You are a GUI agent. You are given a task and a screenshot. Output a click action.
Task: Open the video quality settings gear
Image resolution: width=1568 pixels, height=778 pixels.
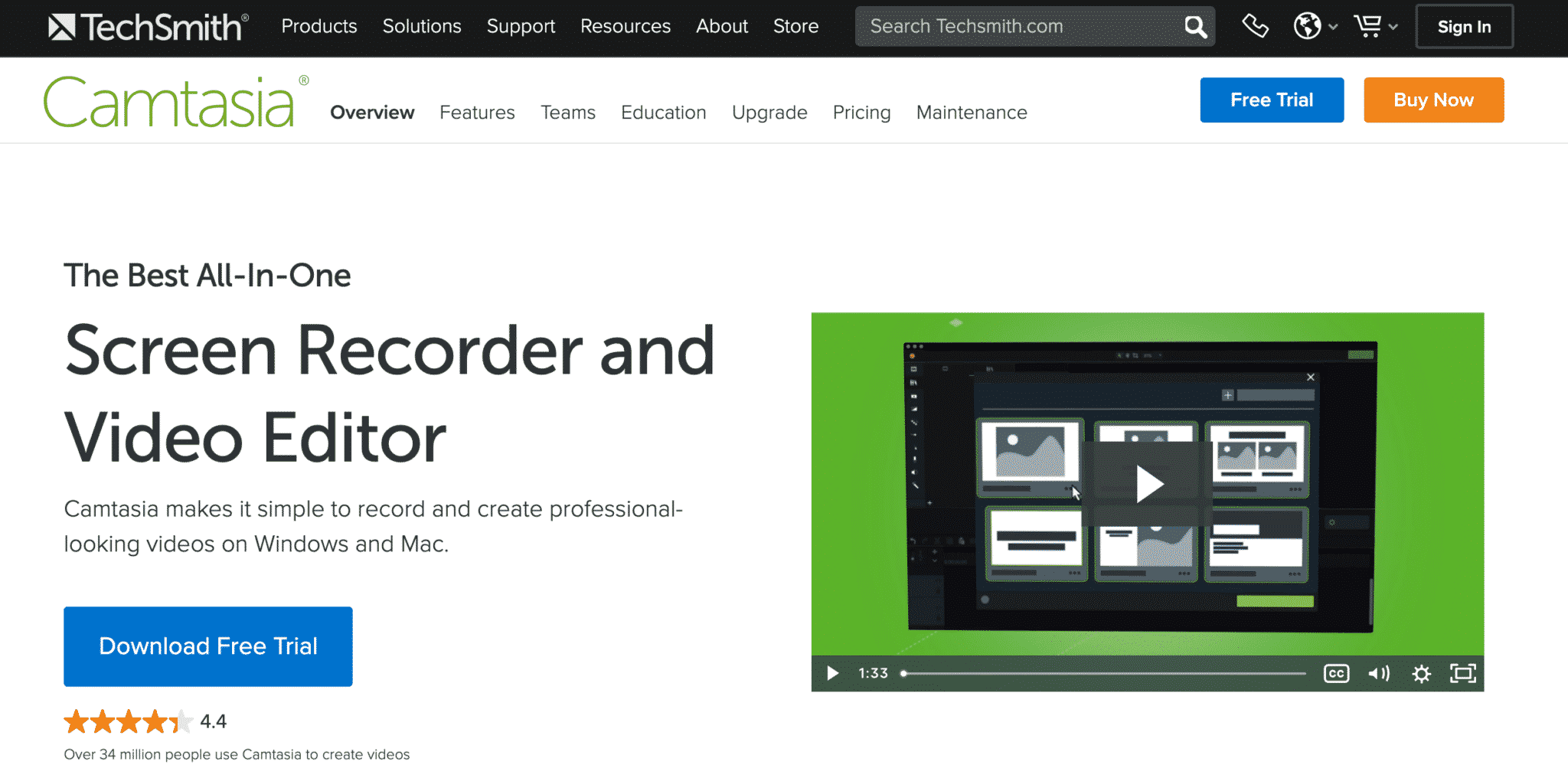[1422, 674]
